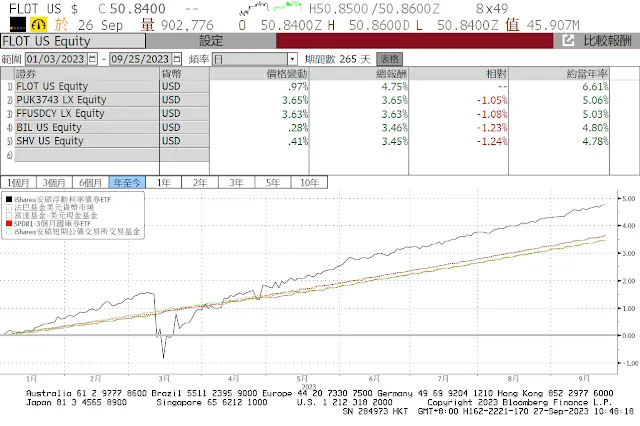Click the 5.00 label on the chart axis
Image resolution: width=640 pixels, height=426 pixels.
tap(629, 199)
